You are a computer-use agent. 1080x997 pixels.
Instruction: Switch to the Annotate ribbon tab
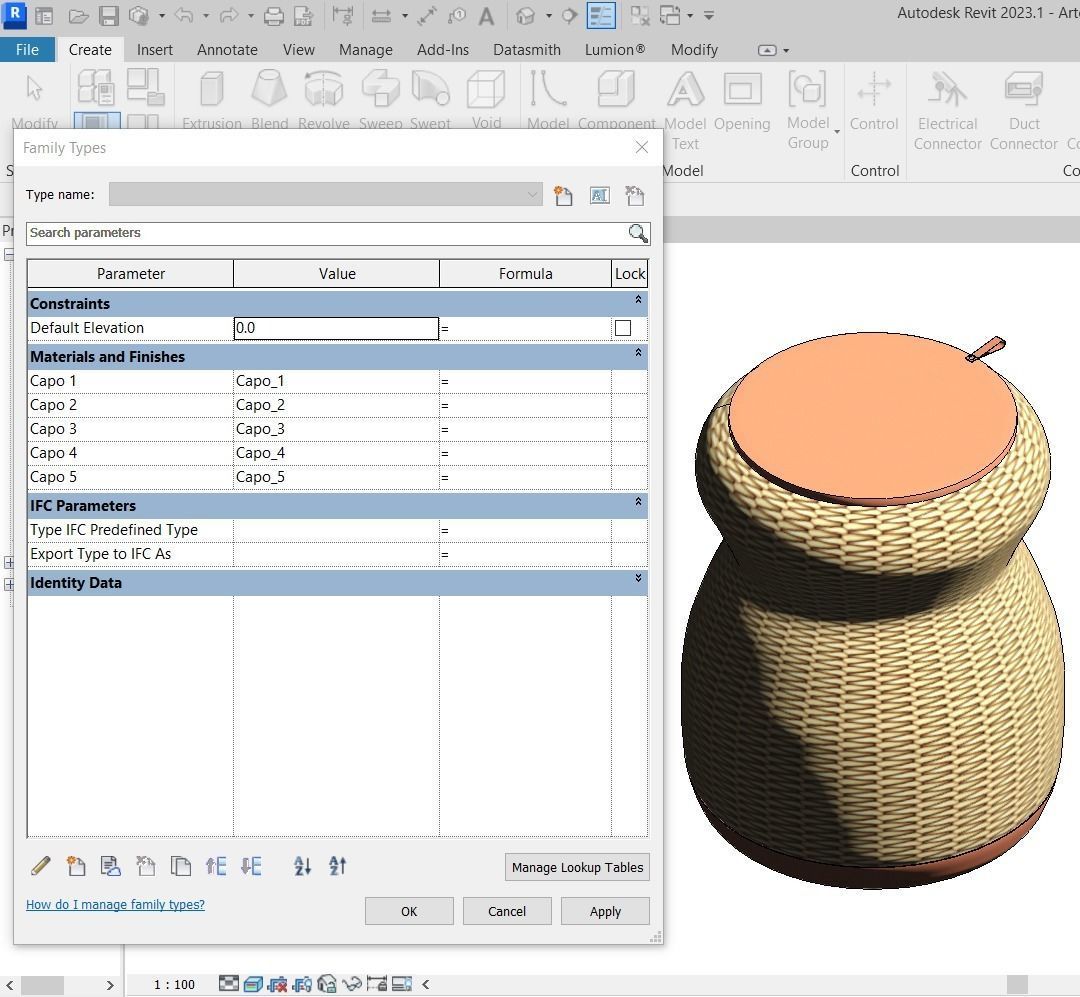point(227,50)
